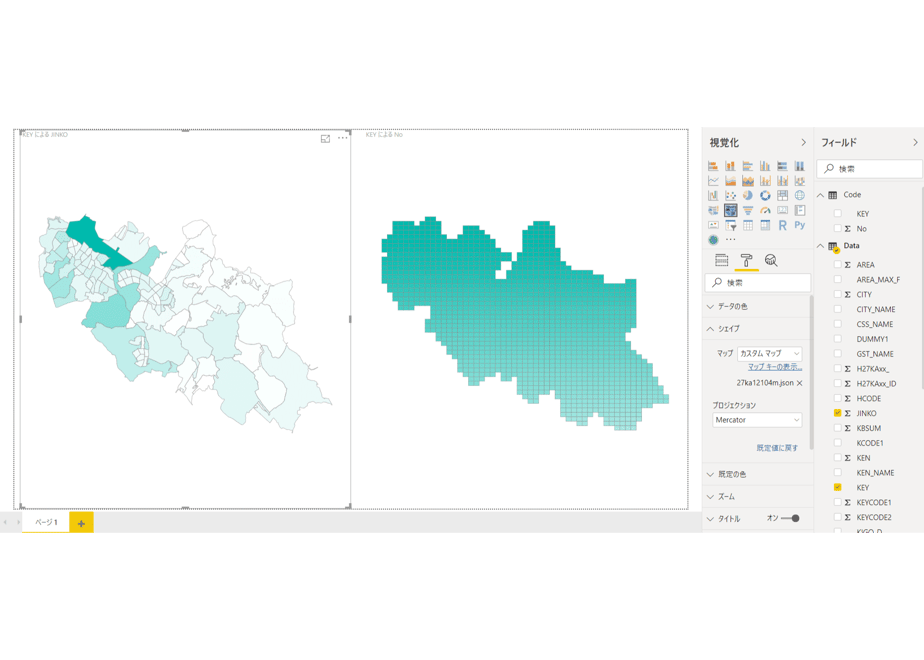Select the slicer visual
Image resolution: width=924 pixels, height=660 pixels.
[730, 225]
